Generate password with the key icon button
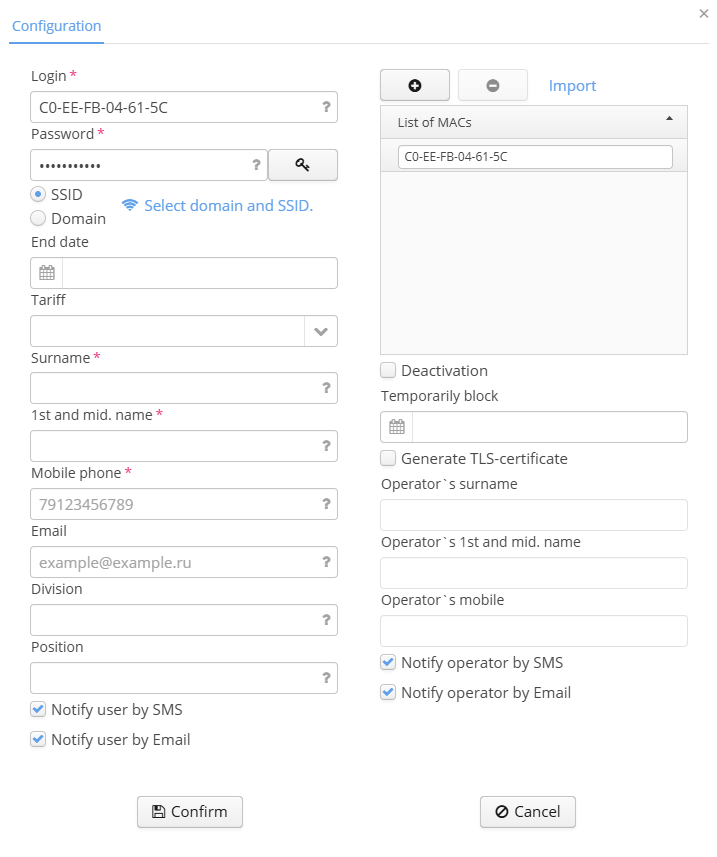 303,165
